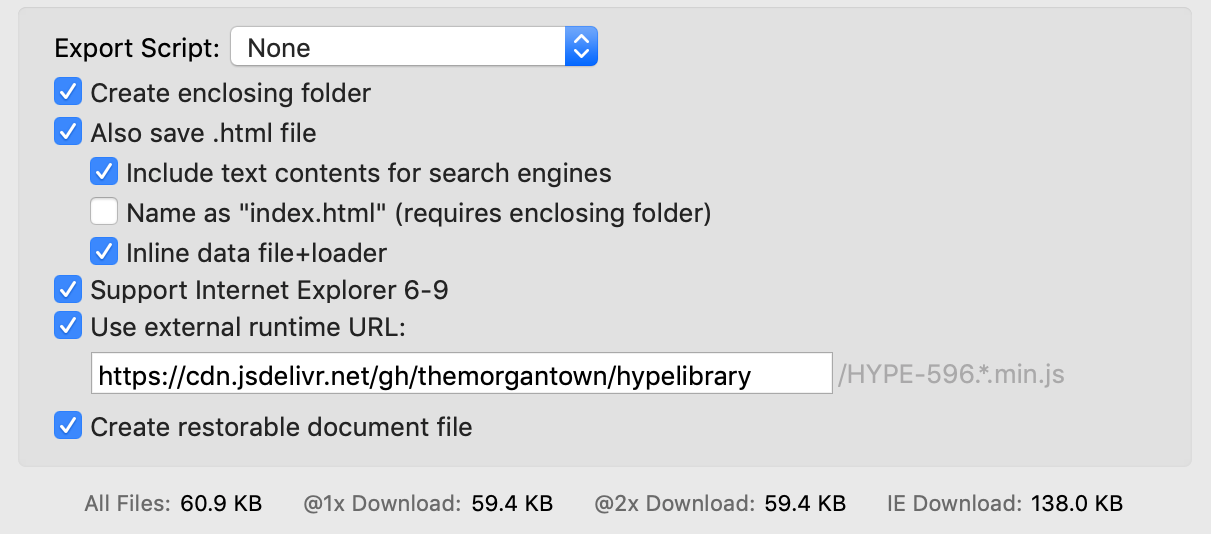The image size is (1211, 534).
Task: Disable Include text contents for search engines checkbox
Action: (x=104, y=172)
